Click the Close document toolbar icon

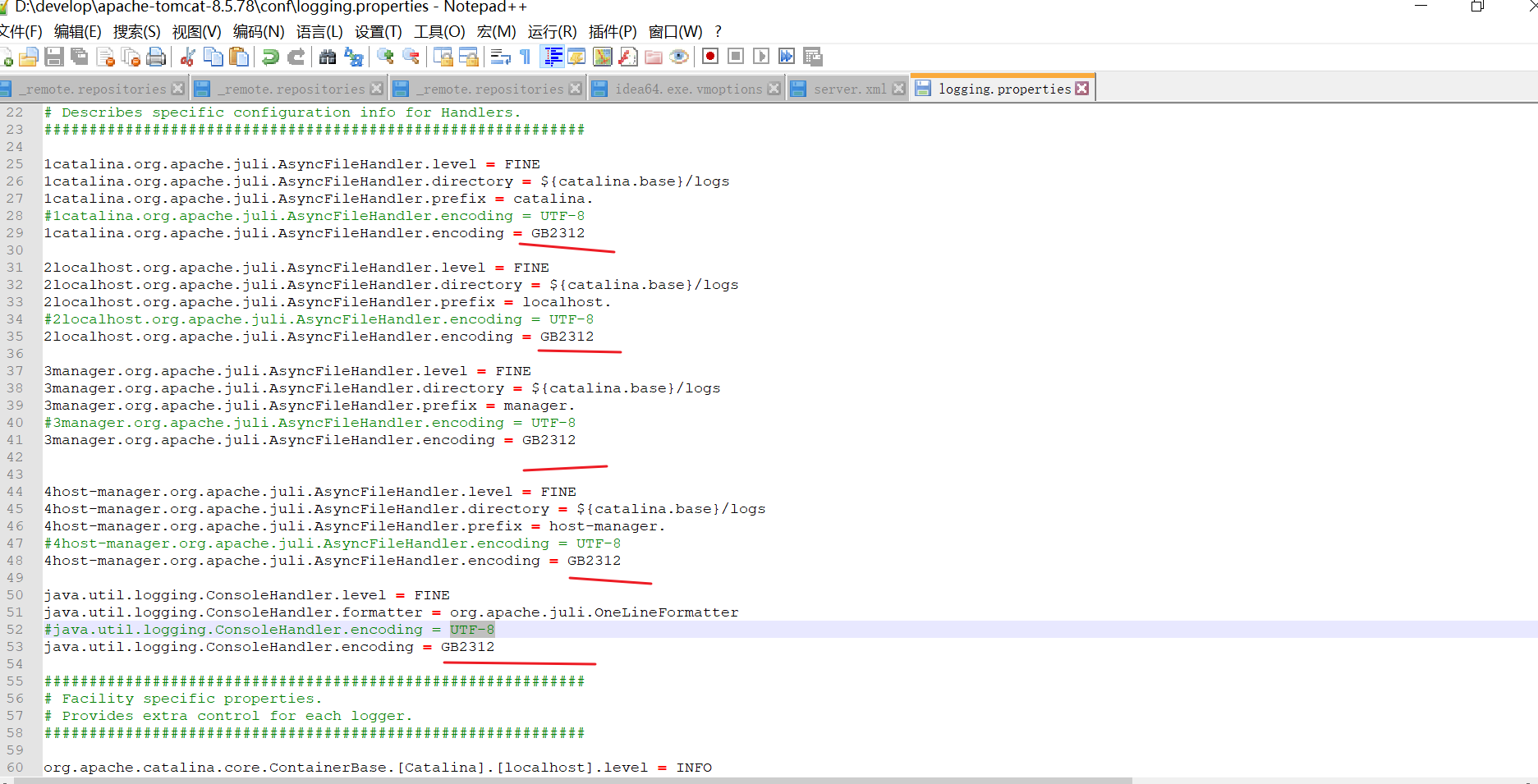tap(105, 57)
